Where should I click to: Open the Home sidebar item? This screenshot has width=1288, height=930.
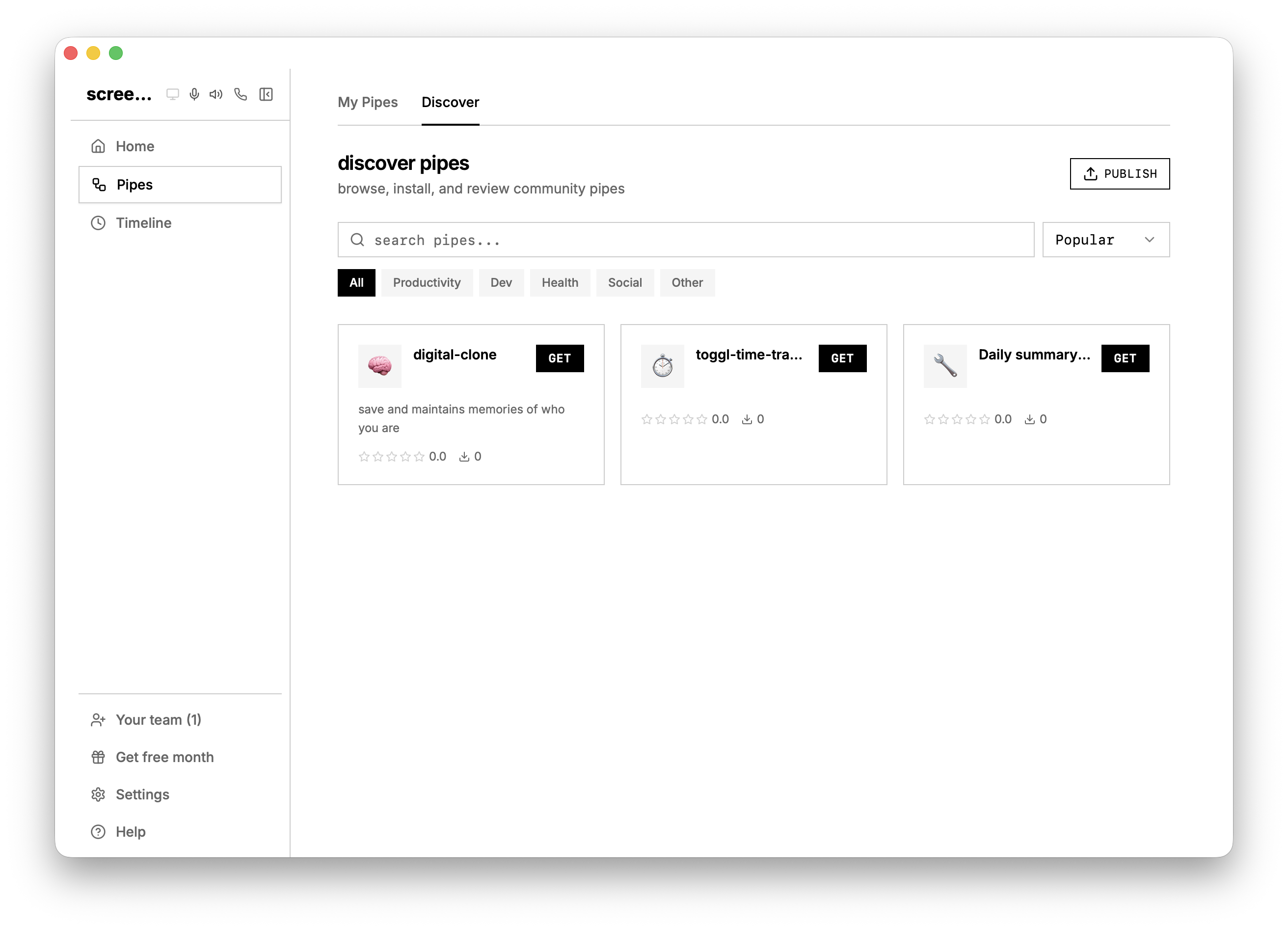134,146
